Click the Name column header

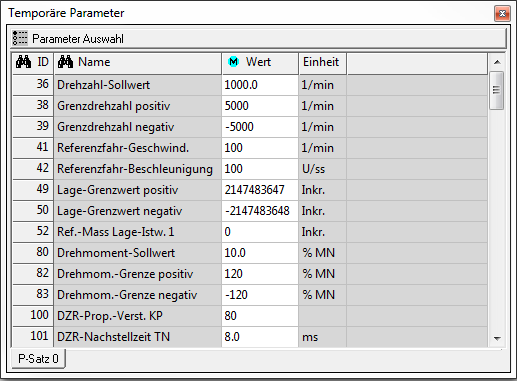(x=138, y=63)
